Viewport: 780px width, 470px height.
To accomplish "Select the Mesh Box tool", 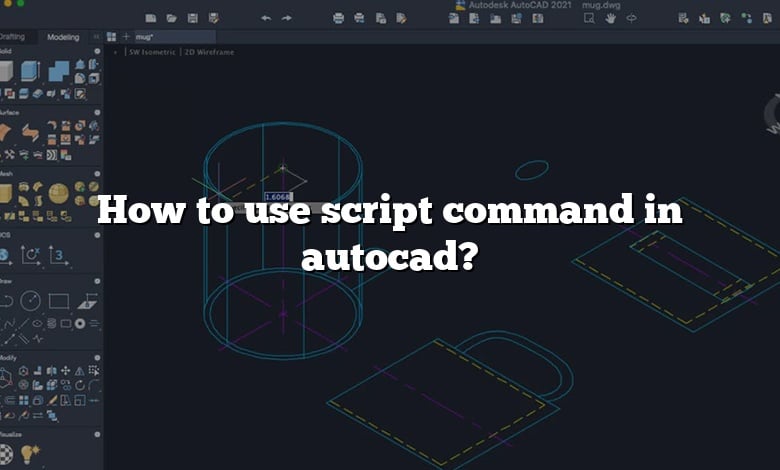I will click(5, 193).
